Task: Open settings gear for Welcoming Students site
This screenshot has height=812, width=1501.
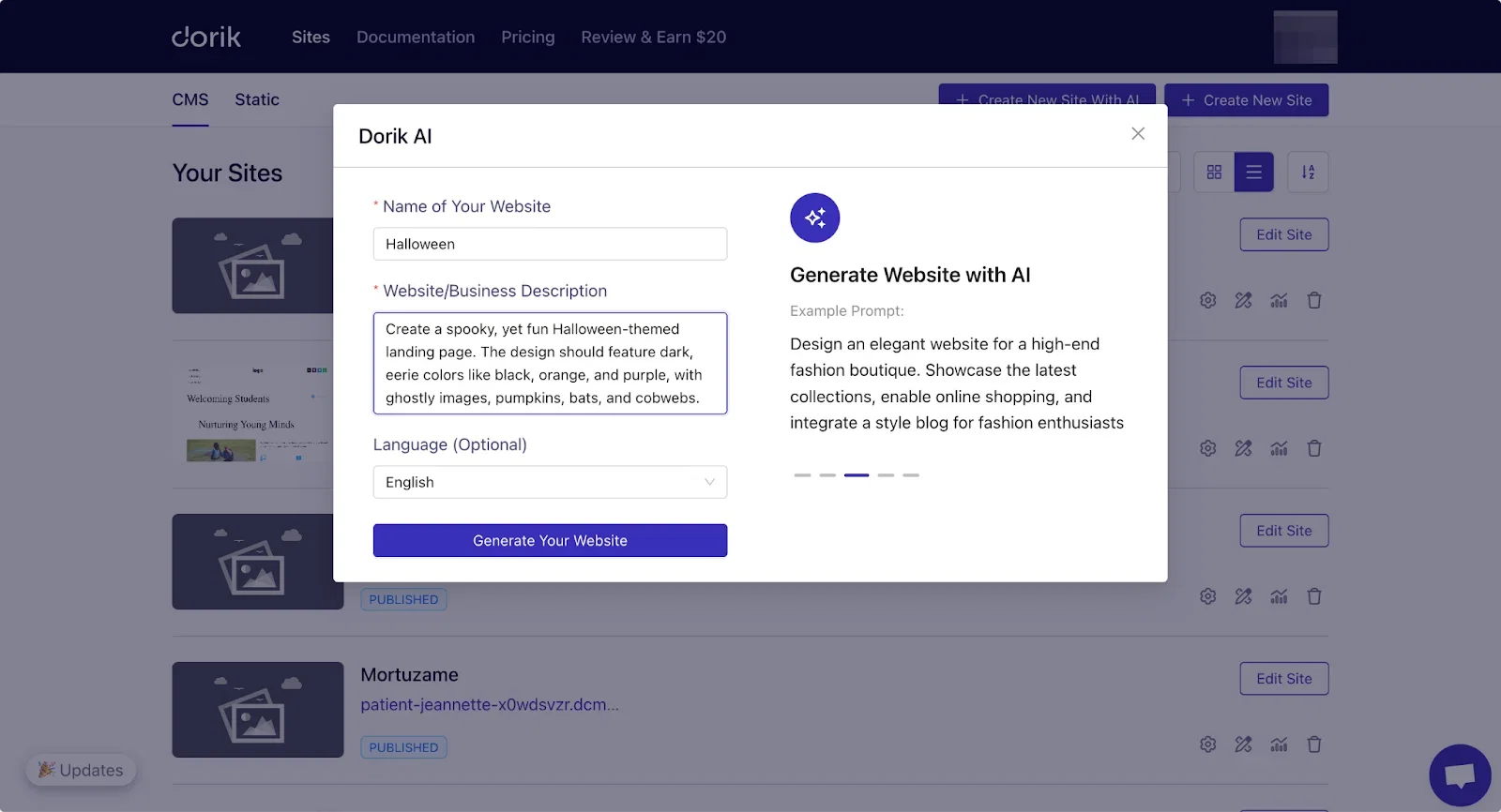Action: click(x=1208, y=449)
